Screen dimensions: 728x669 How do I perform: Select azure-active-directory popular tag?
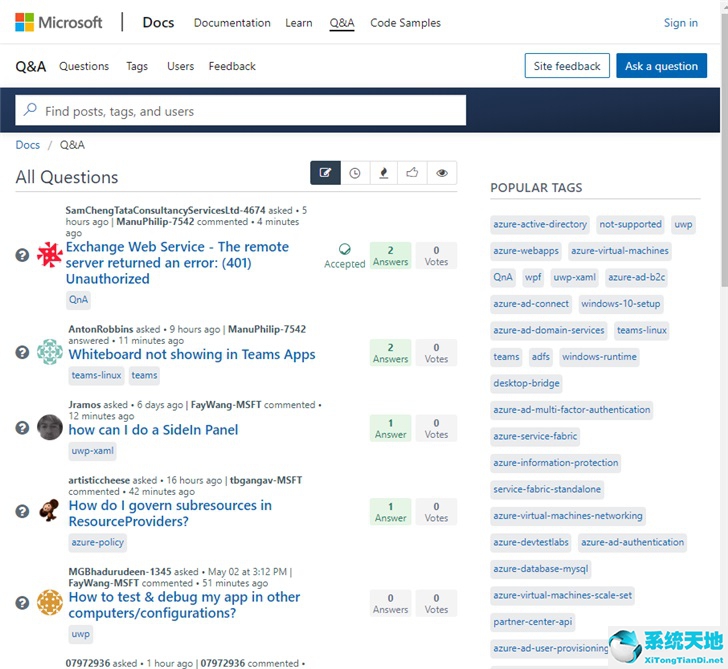tap(540, 224)
